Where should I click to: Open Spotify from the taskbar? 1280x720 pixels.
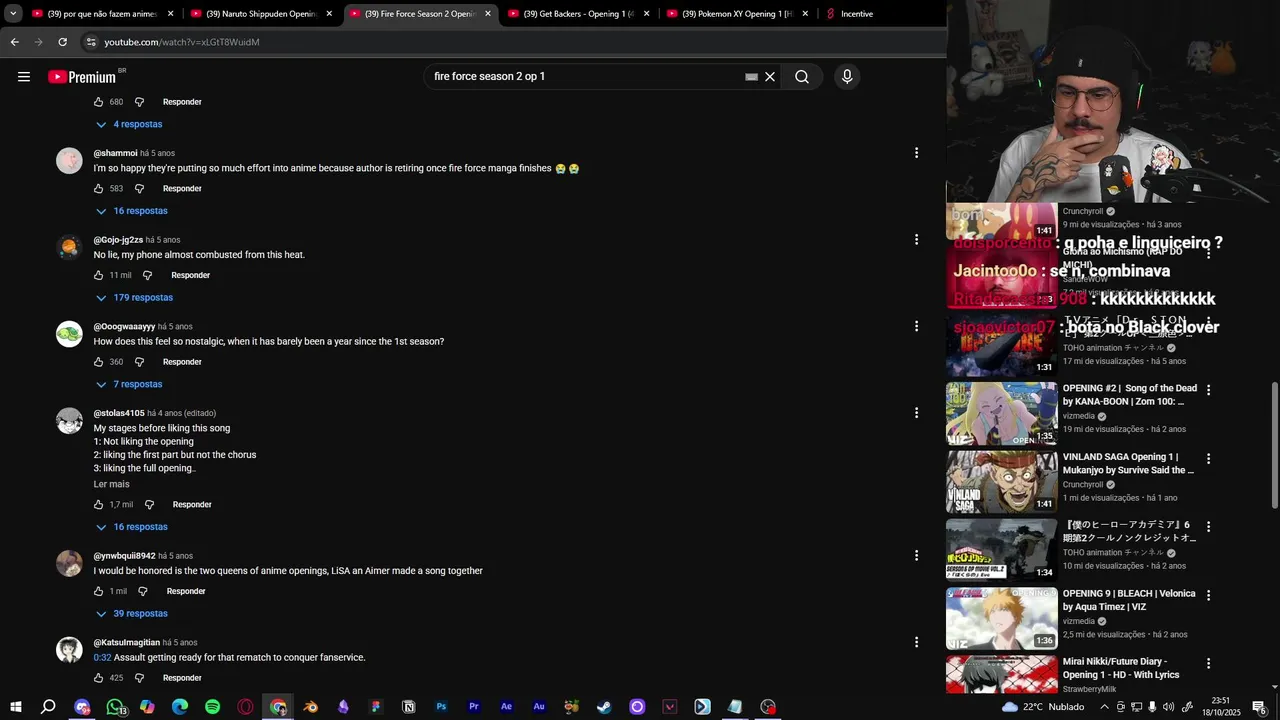click(212, 707)
